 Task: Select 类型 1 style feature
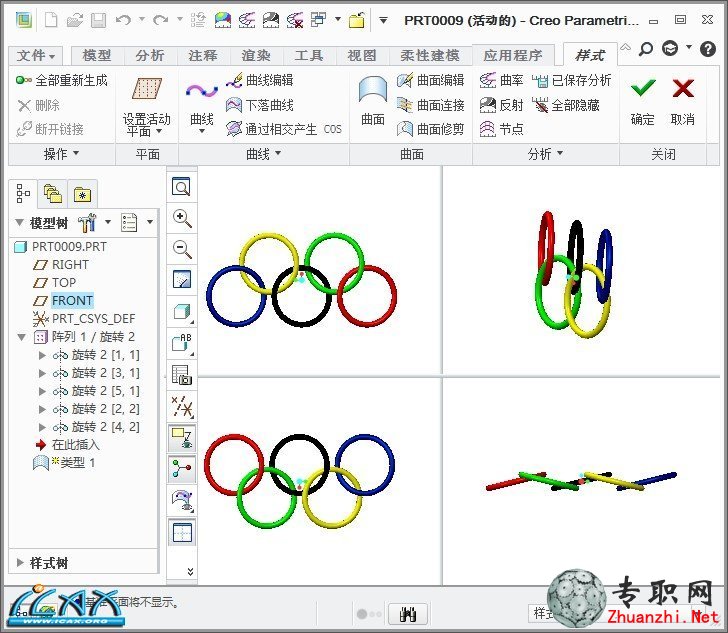pyautogui.click(x=64, y=463)
